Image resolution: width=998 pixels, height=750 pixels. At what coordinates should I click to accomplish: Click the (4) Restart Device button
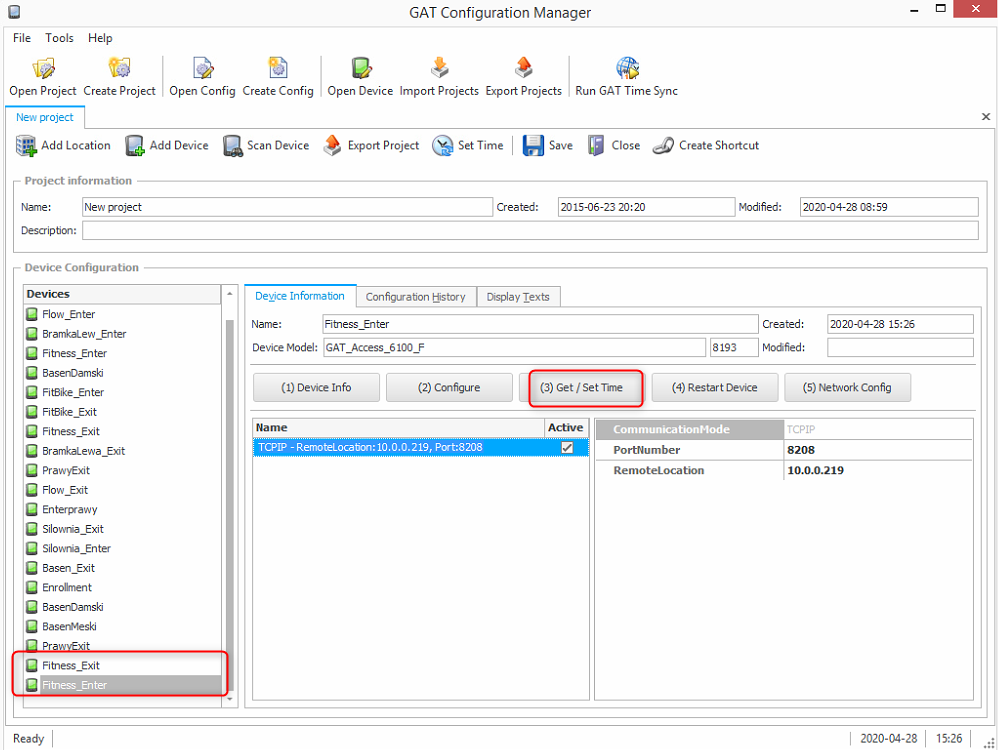point(714,388)
